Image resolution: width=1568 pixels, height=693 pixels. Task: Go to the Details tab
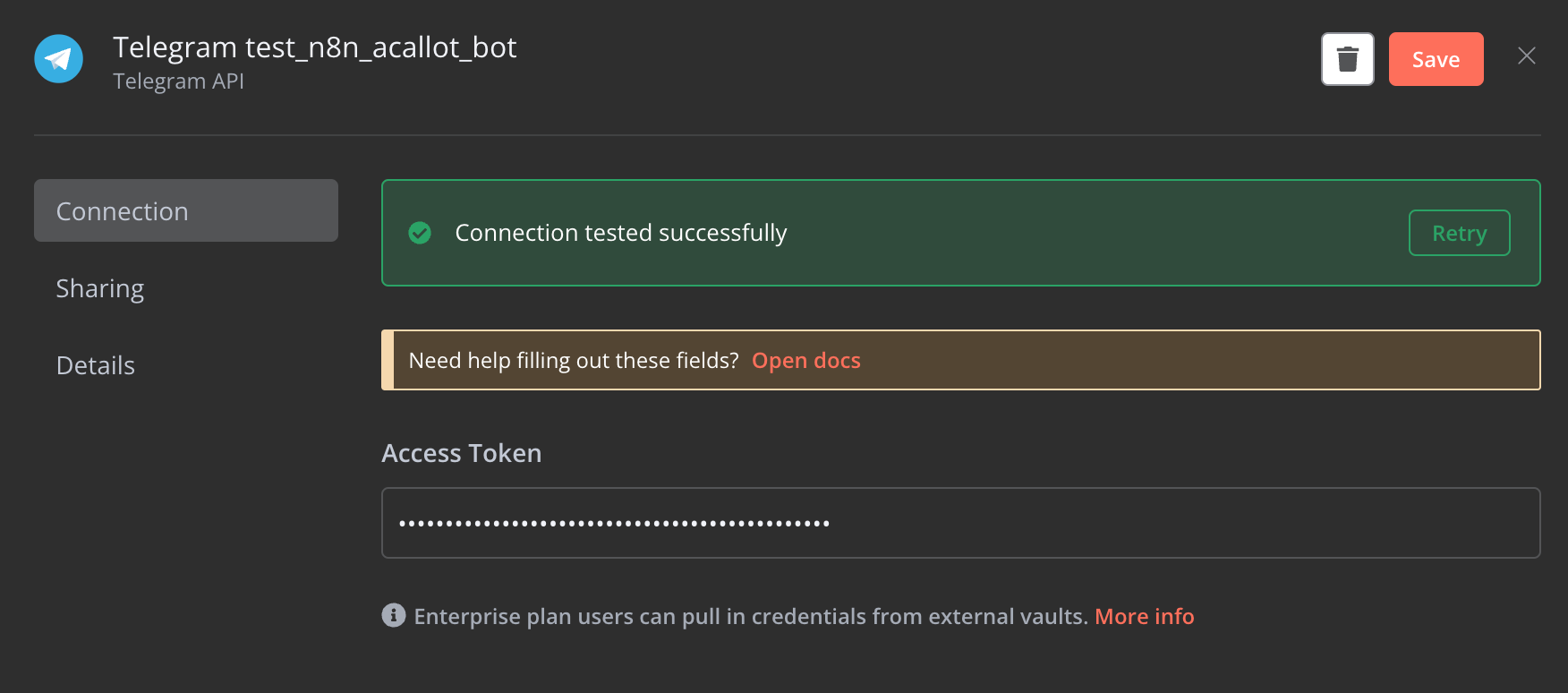[96, 365]
